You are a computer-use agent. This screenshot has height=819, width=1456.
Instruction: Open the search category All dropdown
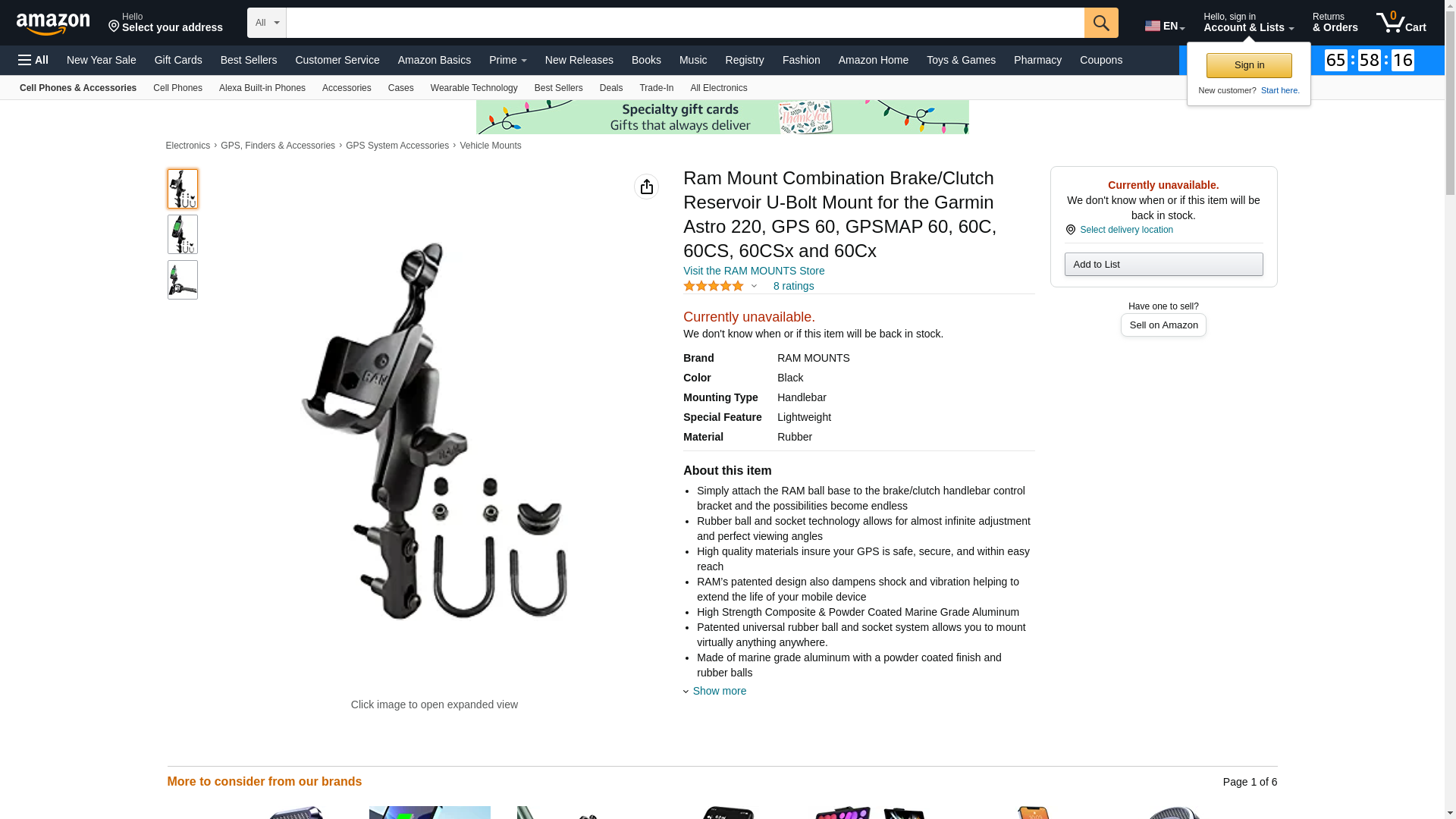(267, 23)
